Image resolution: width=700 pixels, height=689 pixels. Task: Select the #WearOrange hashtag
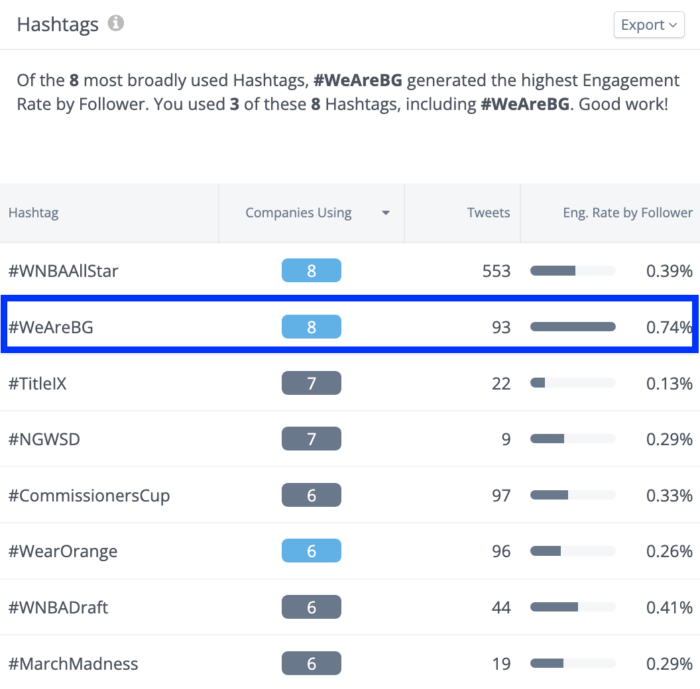tap(63, 551)
